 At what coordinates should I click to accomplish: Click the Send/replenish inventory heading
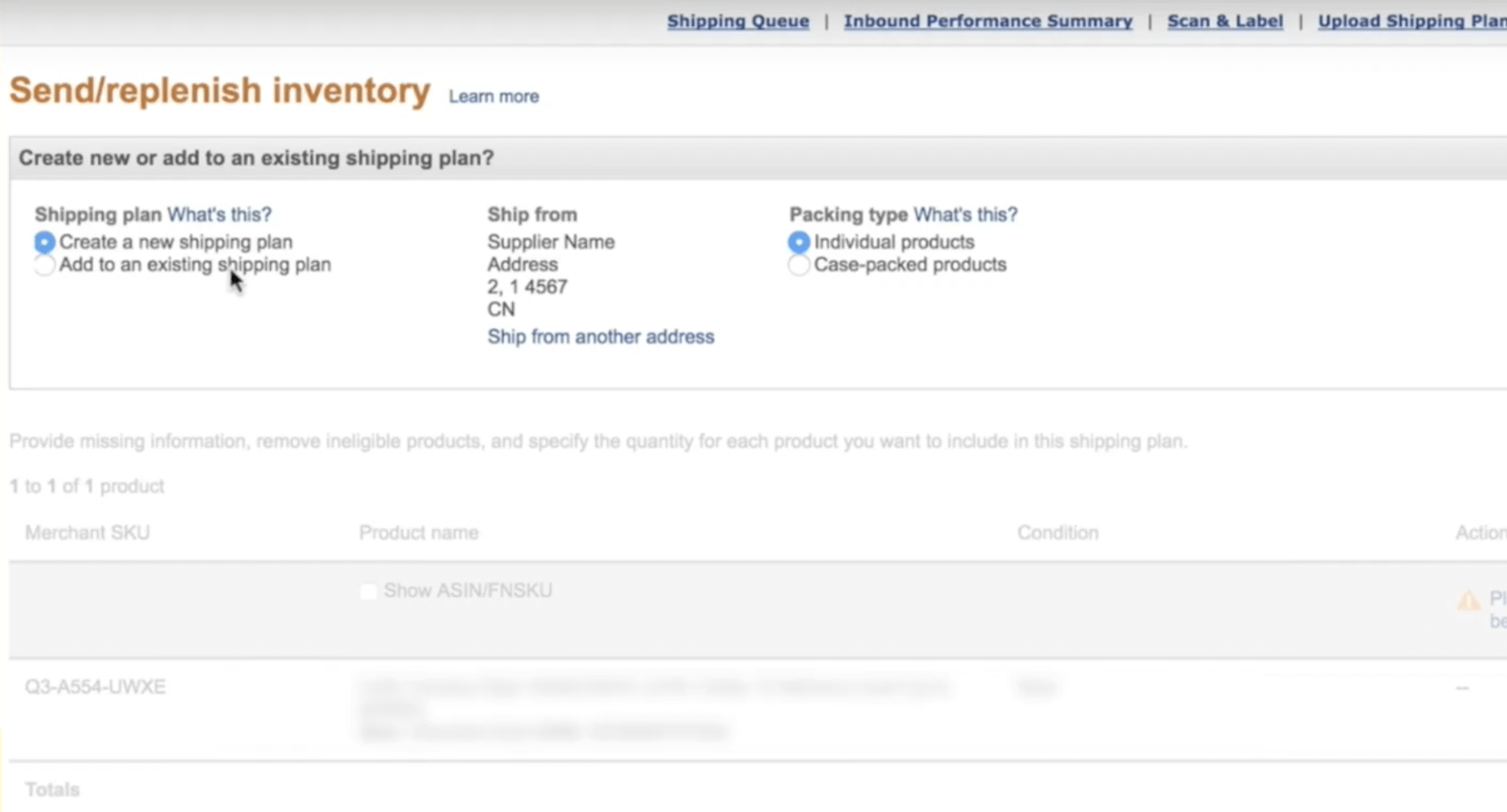click(220, 91)
